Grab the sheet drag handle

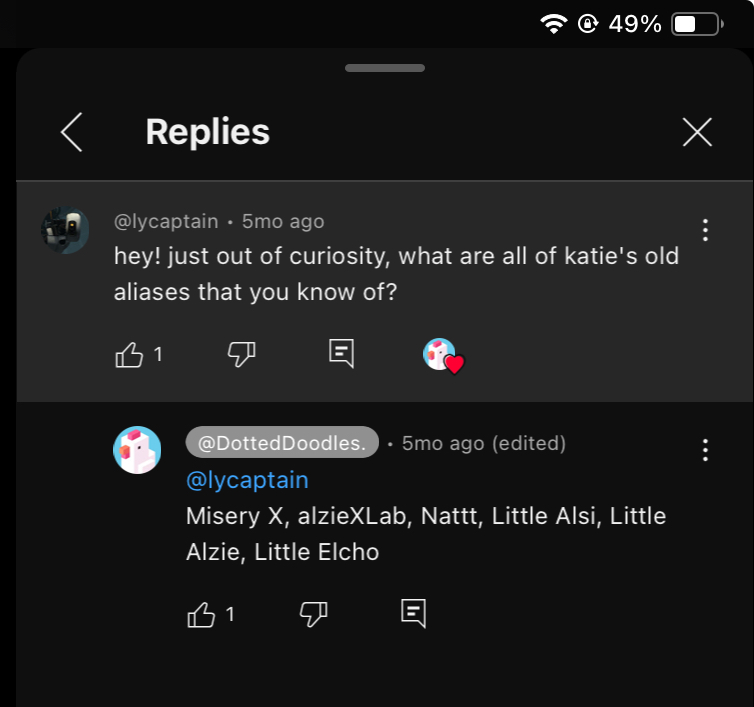tap(385, 68)
